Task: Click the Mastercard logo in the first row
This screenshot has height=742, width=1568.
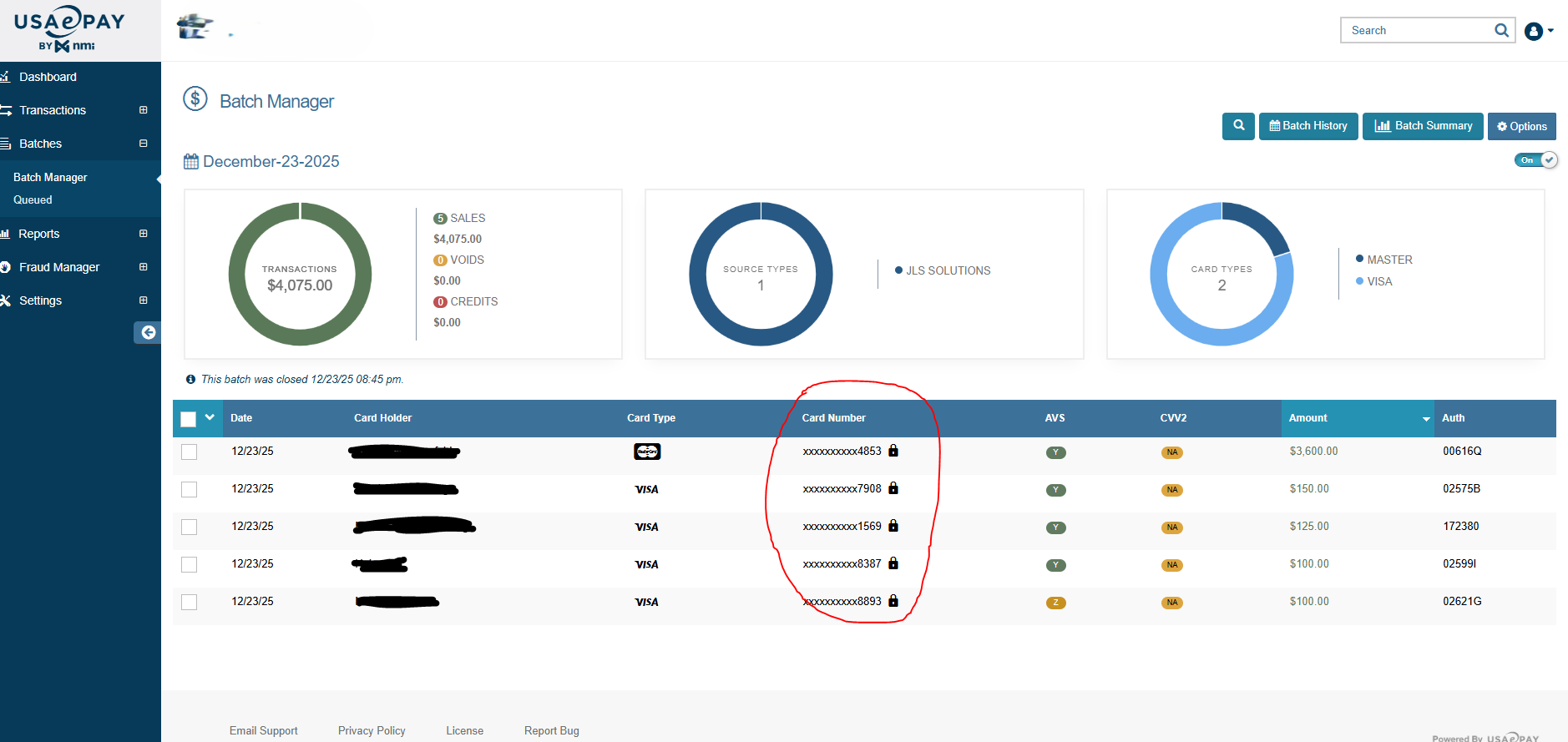Action: 647,452
